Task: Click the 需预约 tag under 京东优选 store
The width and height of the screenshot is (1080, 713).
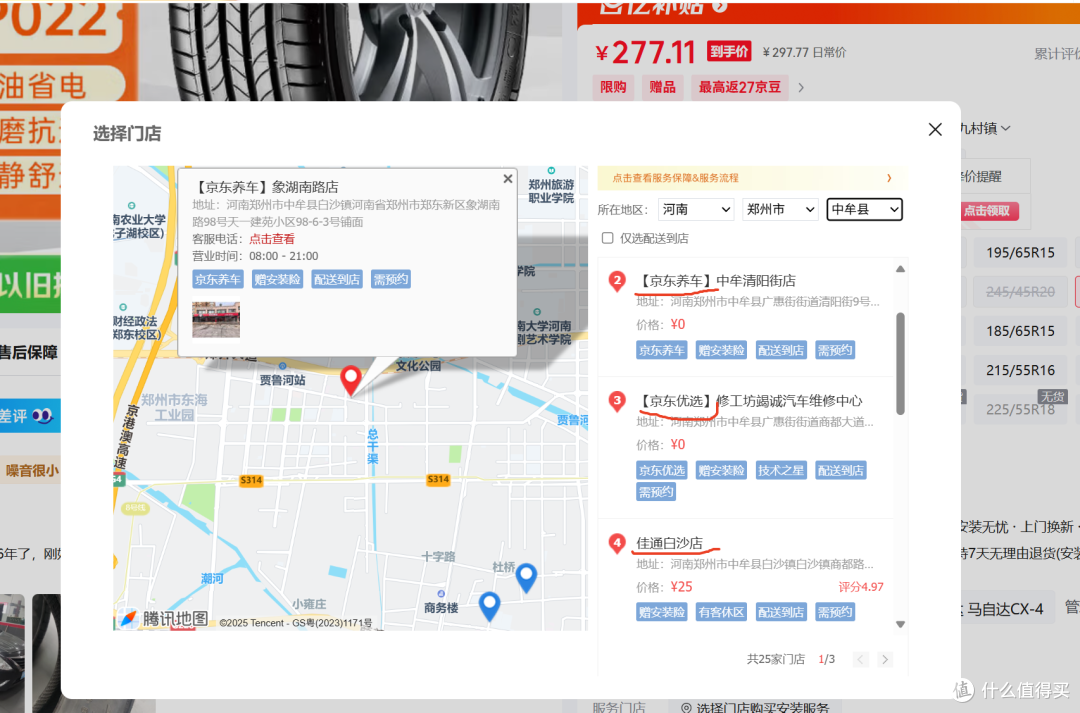Action: coord(656,491)
